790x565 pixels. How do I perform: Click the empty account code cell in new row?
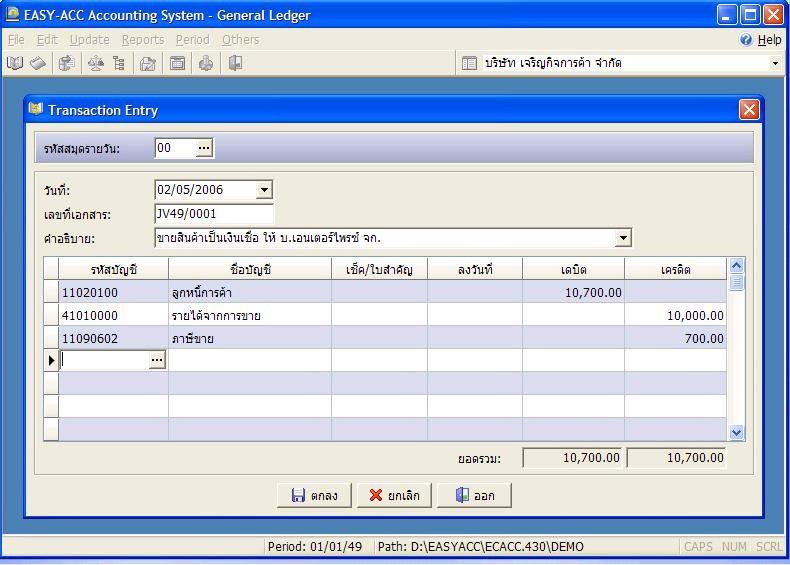click(105, 360)
